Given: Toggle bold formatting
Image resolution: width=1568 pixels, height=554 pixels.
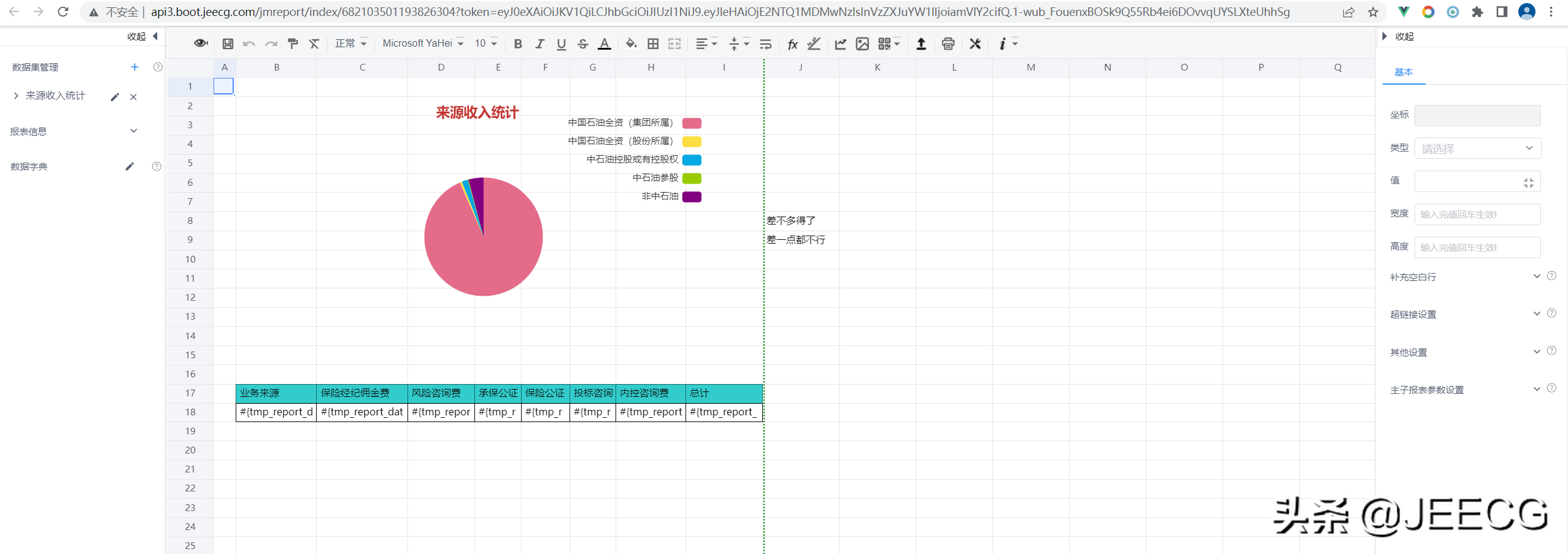Looking at the screenshot, I should 517,43.
